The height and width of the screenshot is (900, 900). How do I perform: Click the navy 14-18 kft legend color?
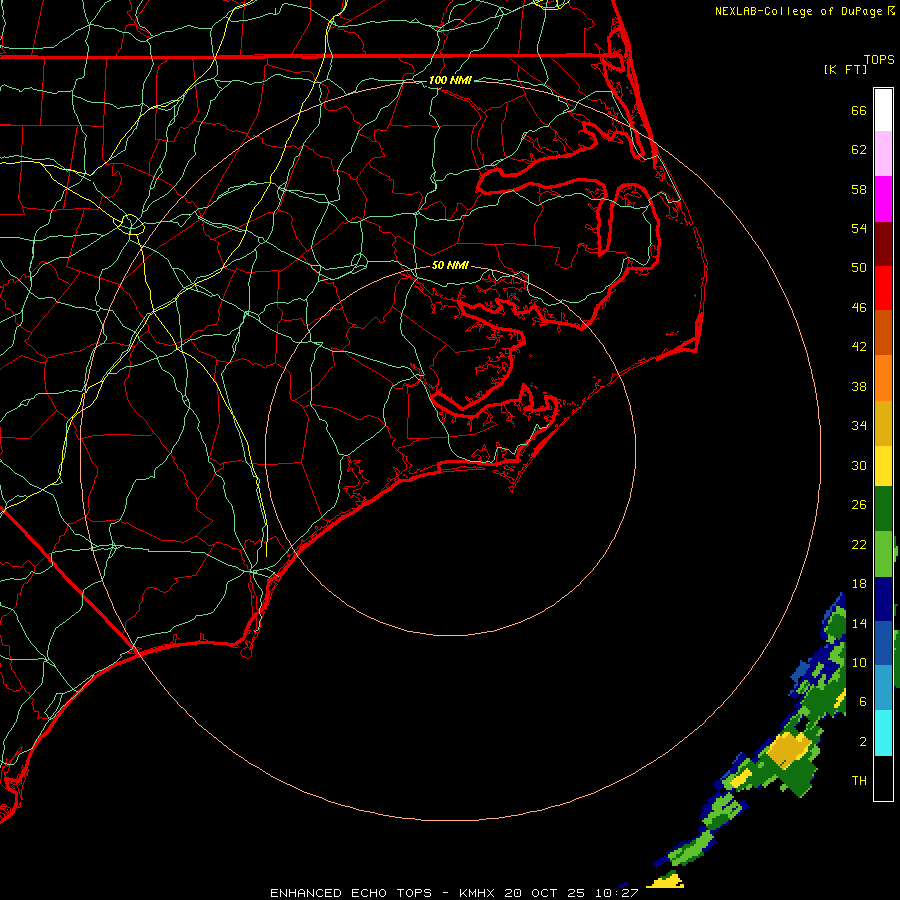click(x=883, y=599)
